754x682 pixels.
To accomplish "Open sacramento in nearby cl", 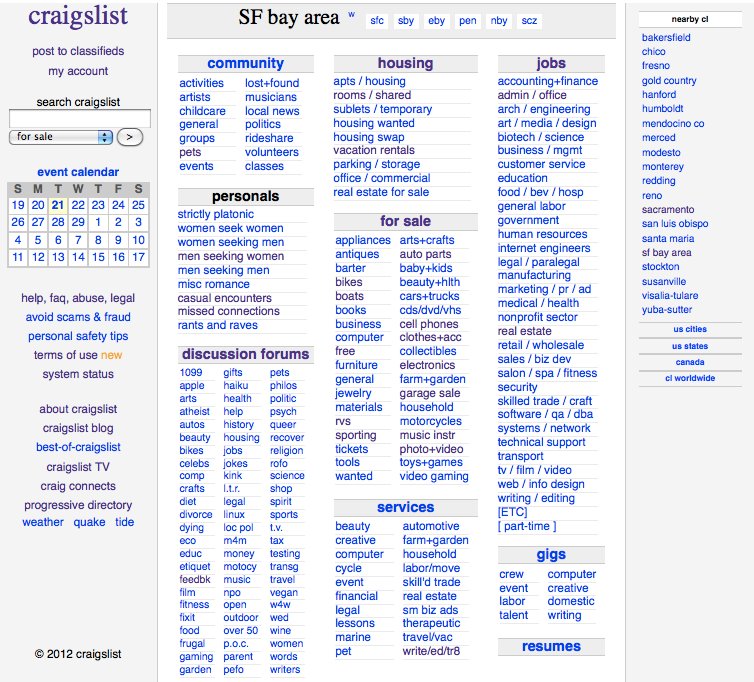I will [x=668, y=210].
